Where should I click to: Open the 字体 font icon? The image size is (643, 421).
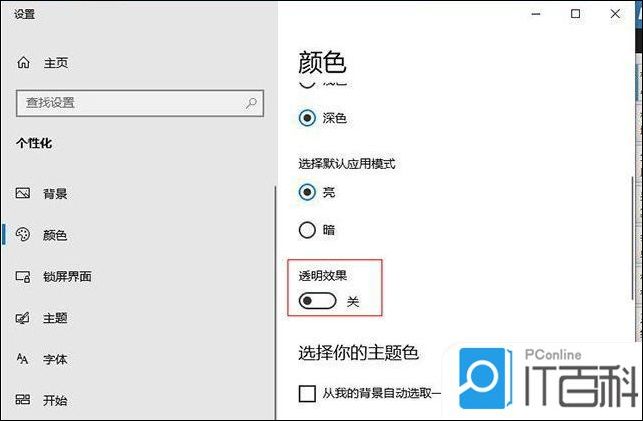(22, 359)
